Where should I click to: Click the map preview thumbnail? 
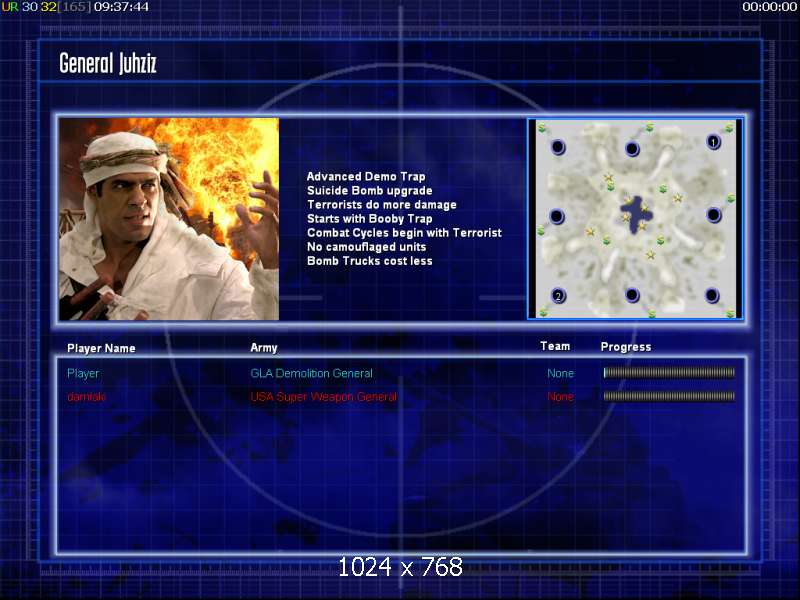click(635, 219)
